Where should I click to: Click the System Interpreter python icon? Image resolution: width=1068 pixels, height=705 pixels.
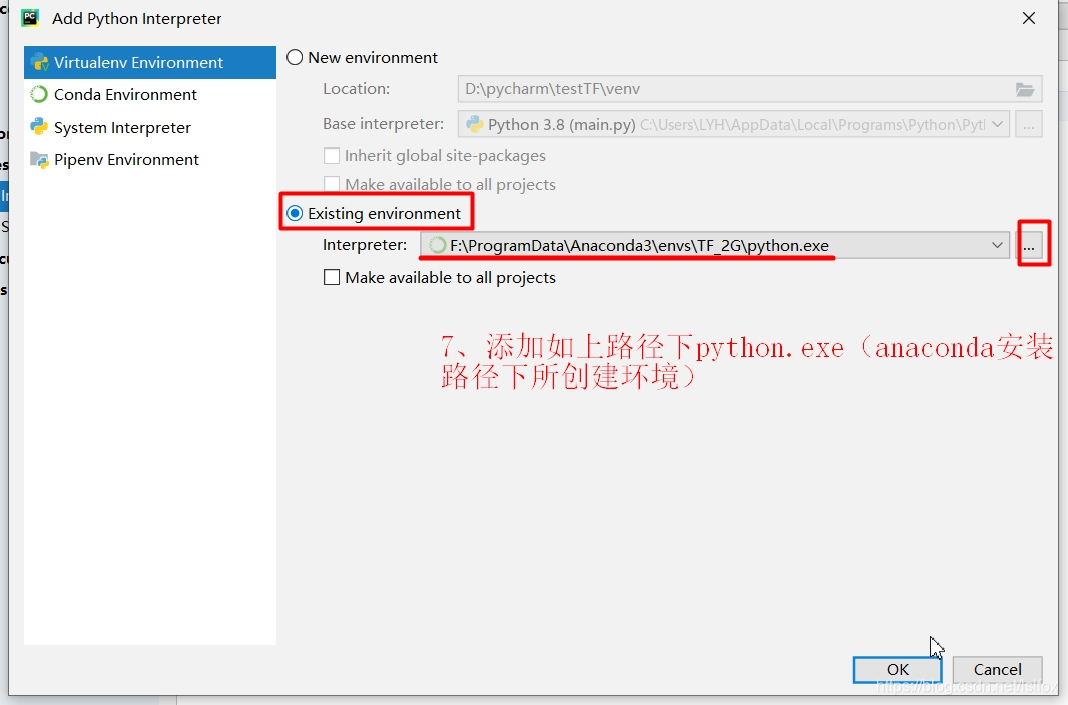coord(40,127)
